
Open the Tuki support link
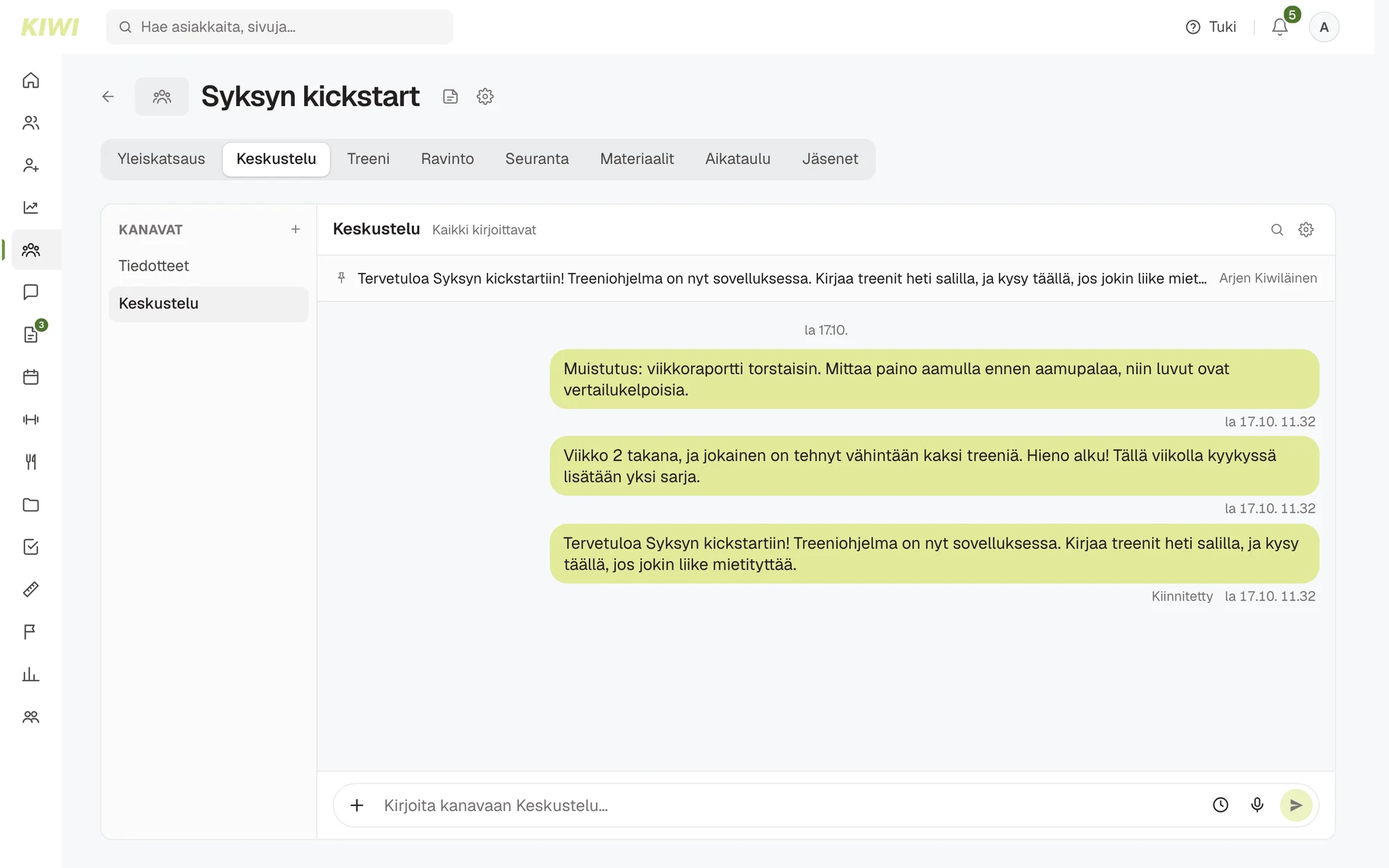(x=1211, y=27)
